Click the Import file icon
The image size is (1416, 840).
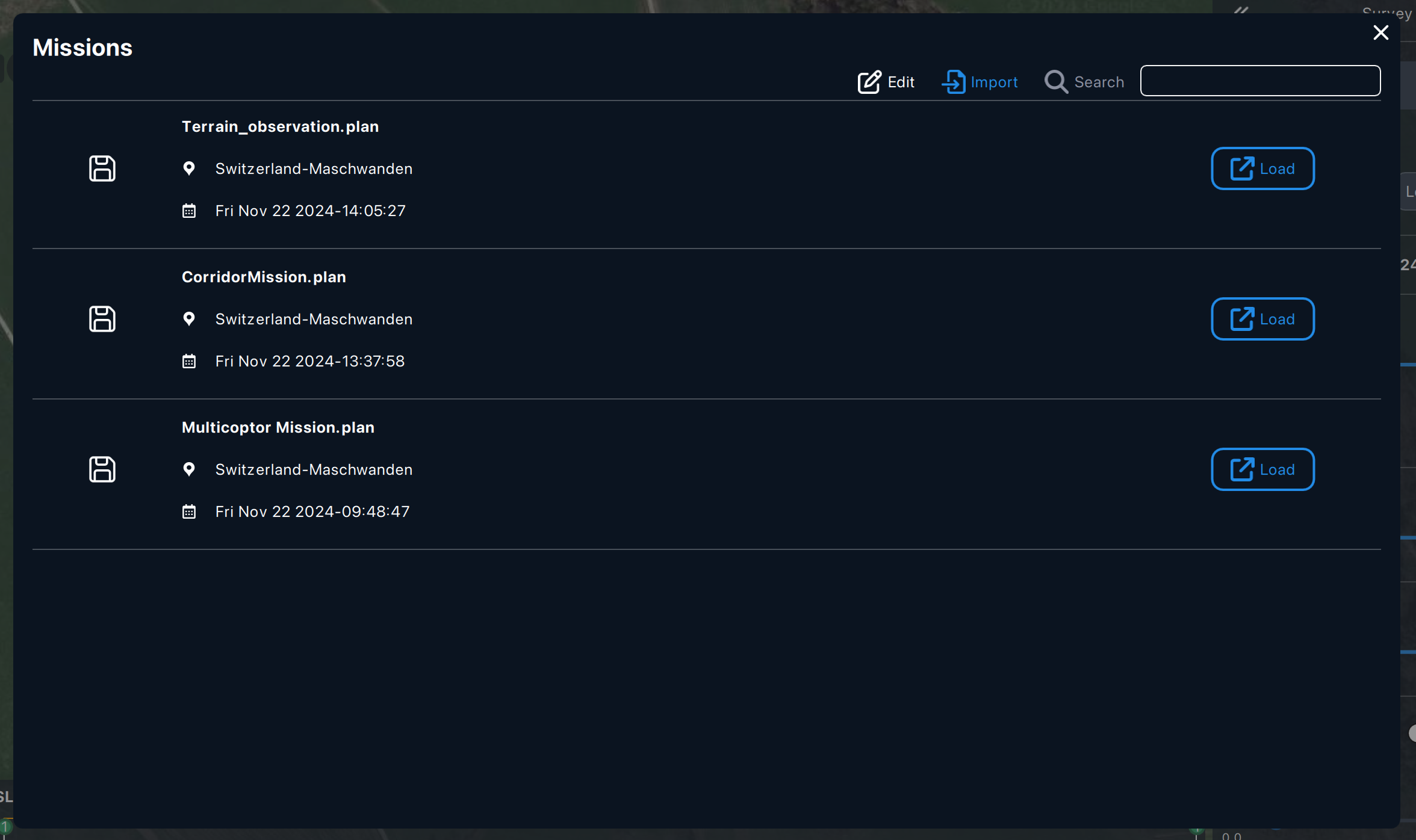click(954, 82)
